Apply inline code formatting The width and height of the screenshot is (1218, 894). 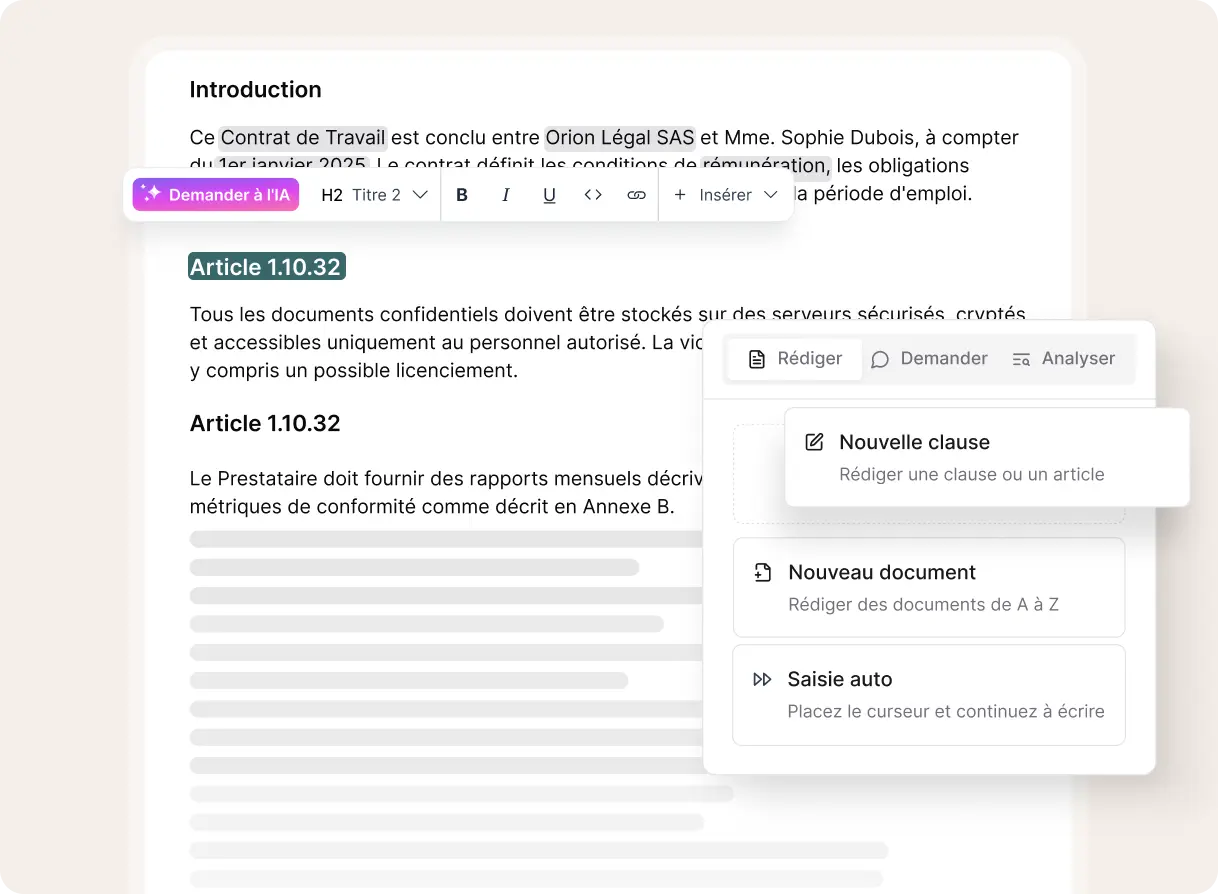(593, 195)
